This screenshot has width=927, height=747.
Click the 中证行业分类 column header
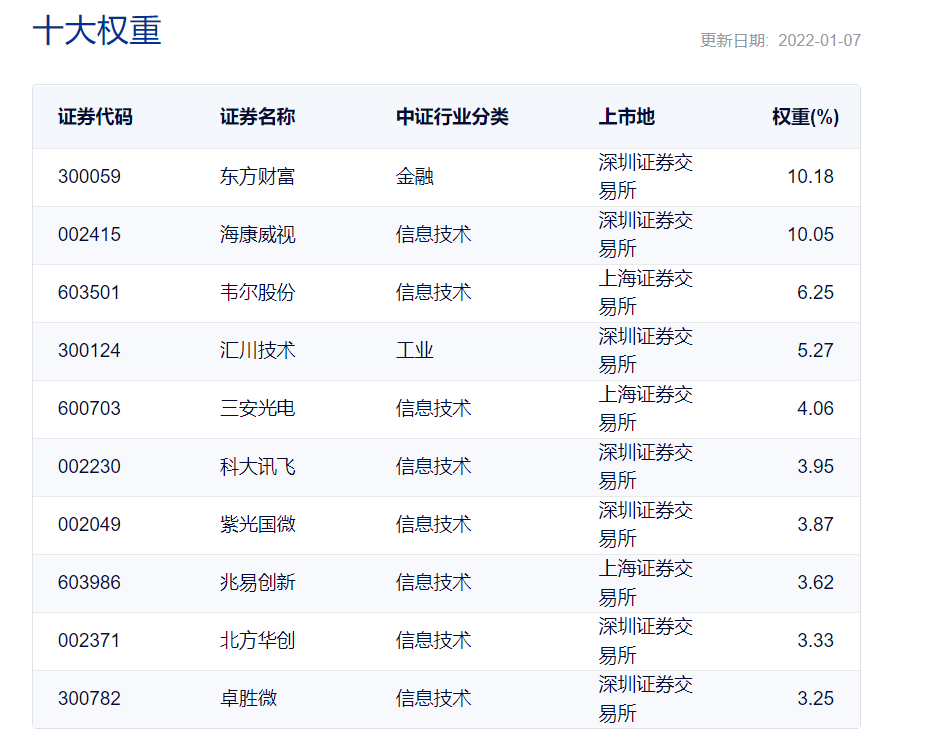pyautogui.click(x=452, y=117)
